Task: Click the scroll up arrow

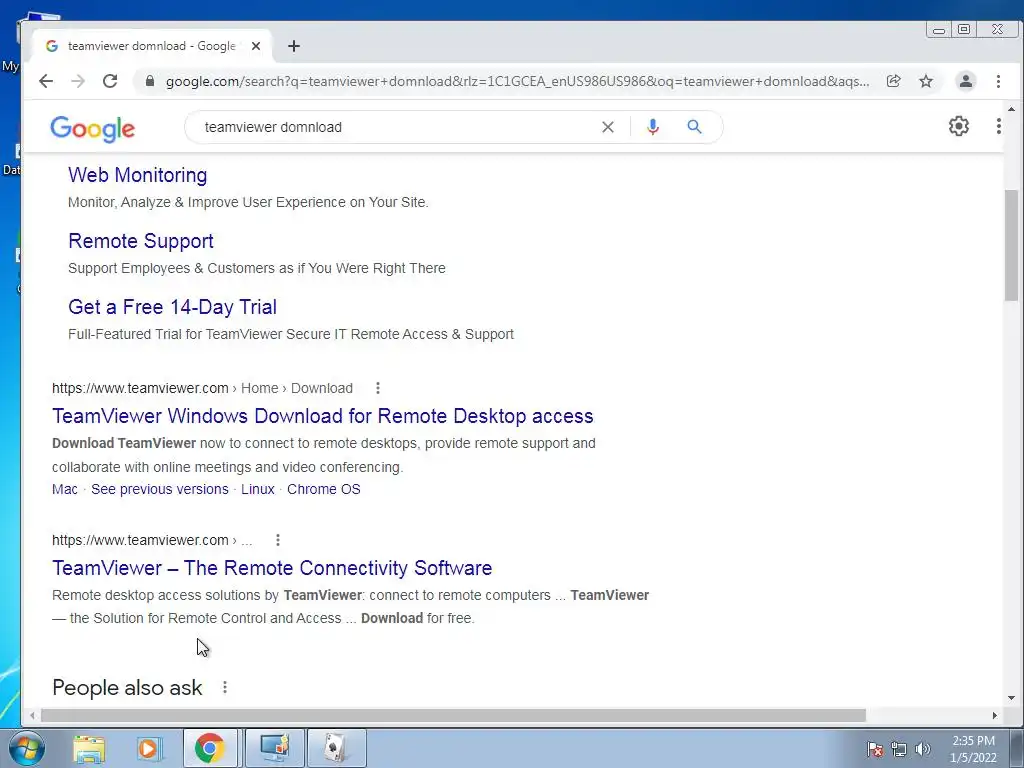Action: (x=1011, y=110)
